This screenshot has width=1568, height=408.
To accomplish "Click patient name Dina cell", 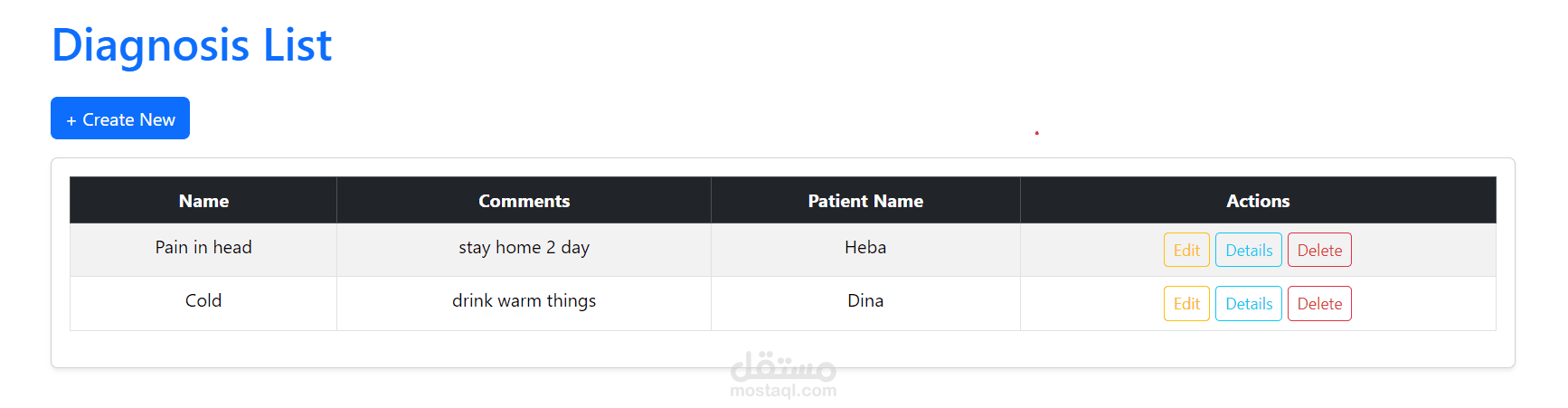I will click(864, 301).
